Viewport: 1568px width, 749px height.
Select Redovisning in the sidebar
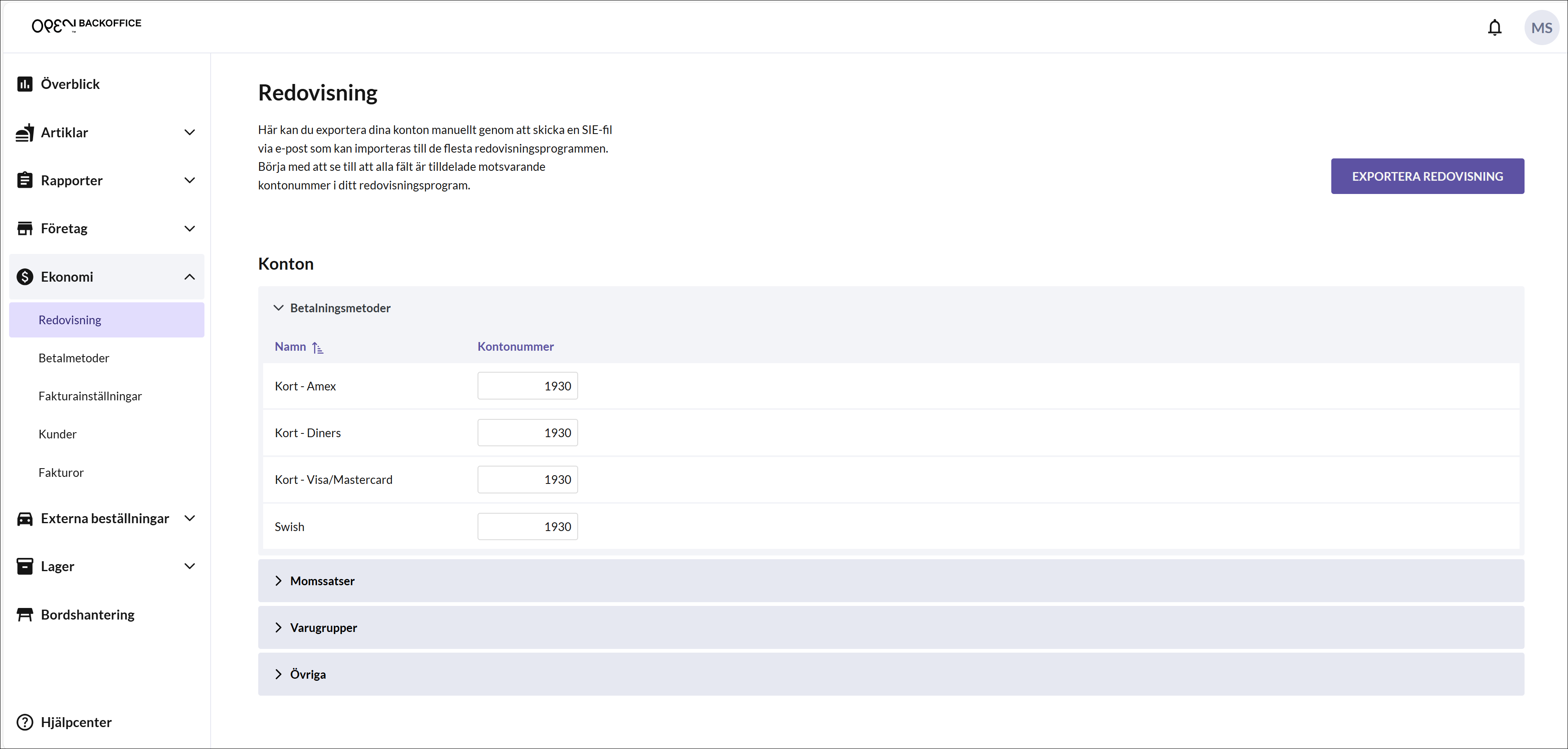click(106, 320)
